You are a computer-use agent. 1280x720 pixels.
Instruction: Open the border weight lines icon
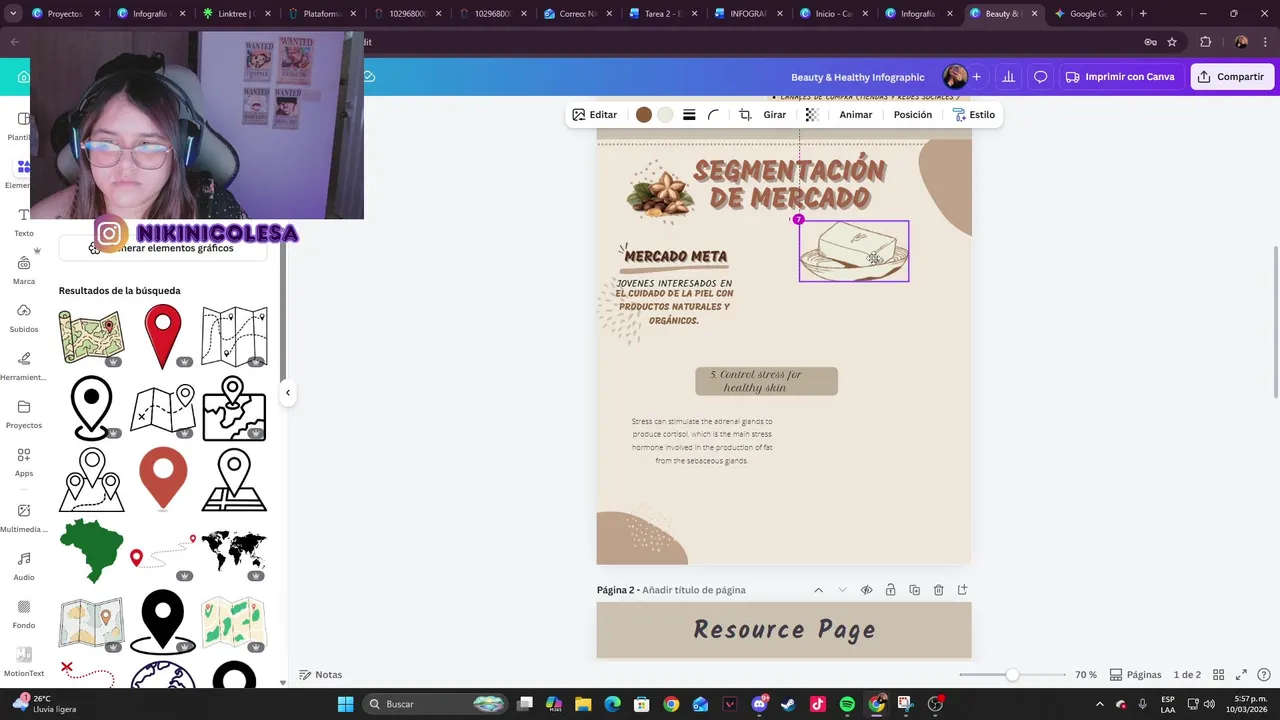[689, 115]
